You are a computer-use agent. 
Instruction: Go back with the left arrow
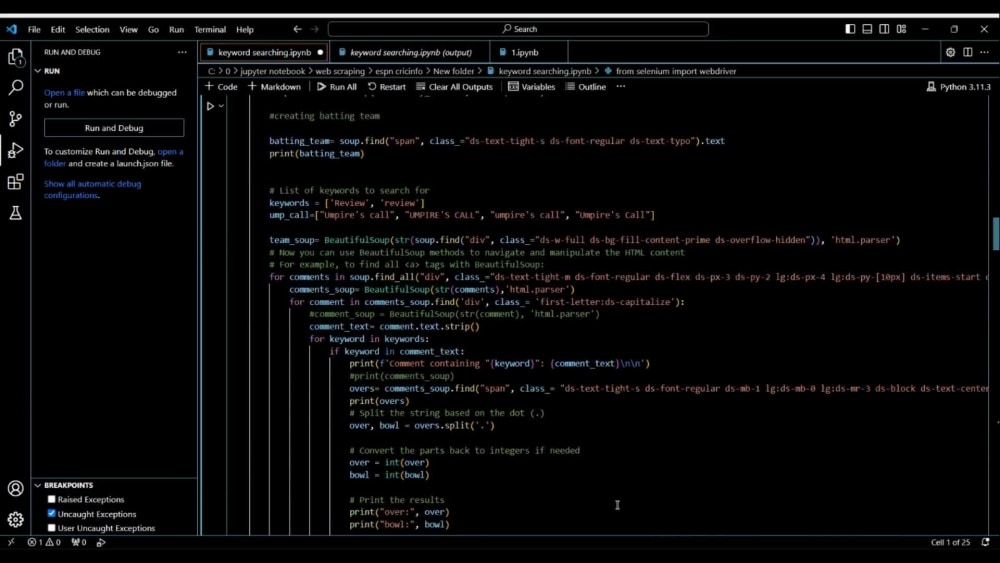point(297,29)
